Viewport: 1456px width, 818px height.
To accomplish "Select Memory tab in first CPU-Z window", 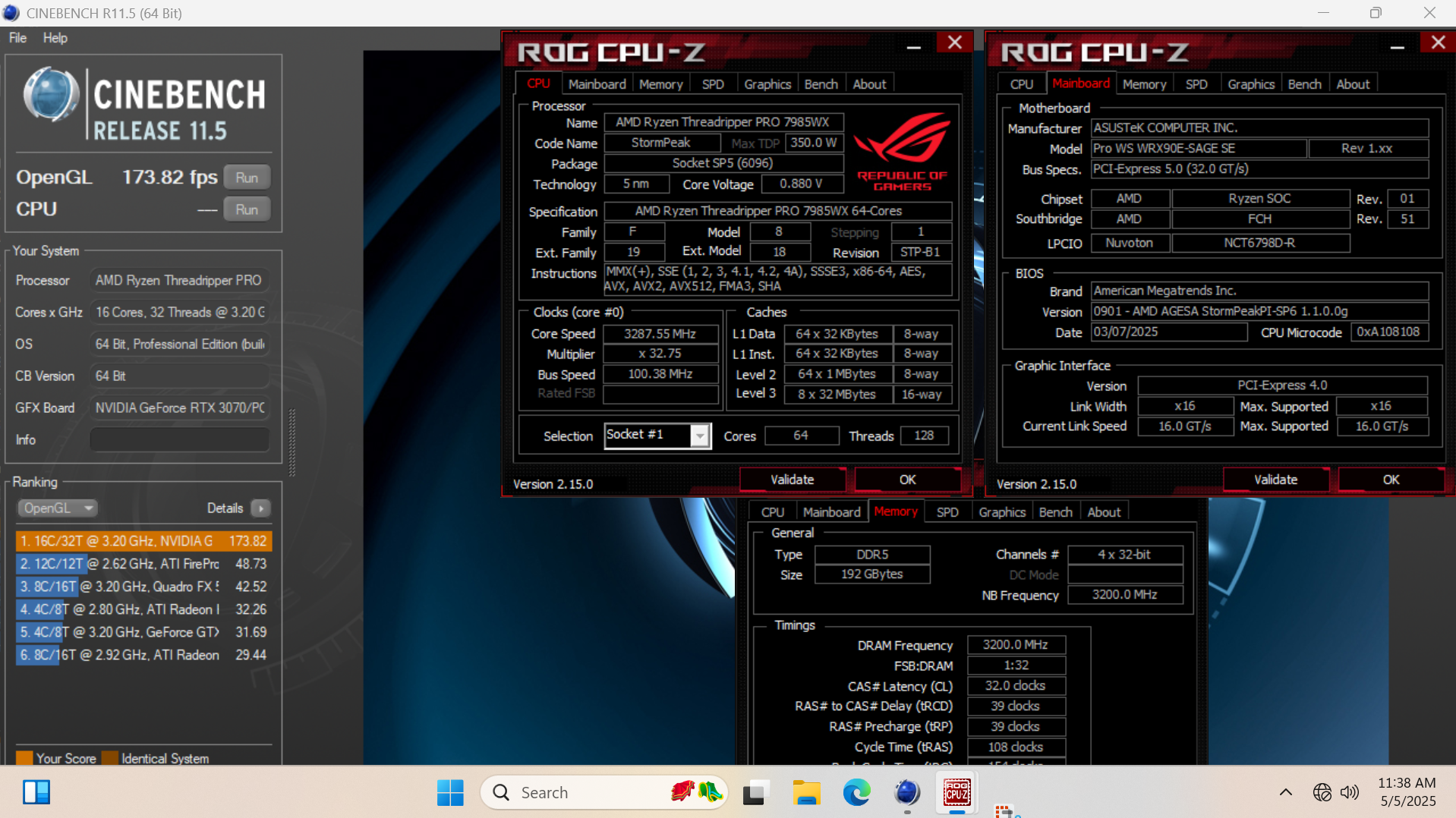I will coord(660,84).
